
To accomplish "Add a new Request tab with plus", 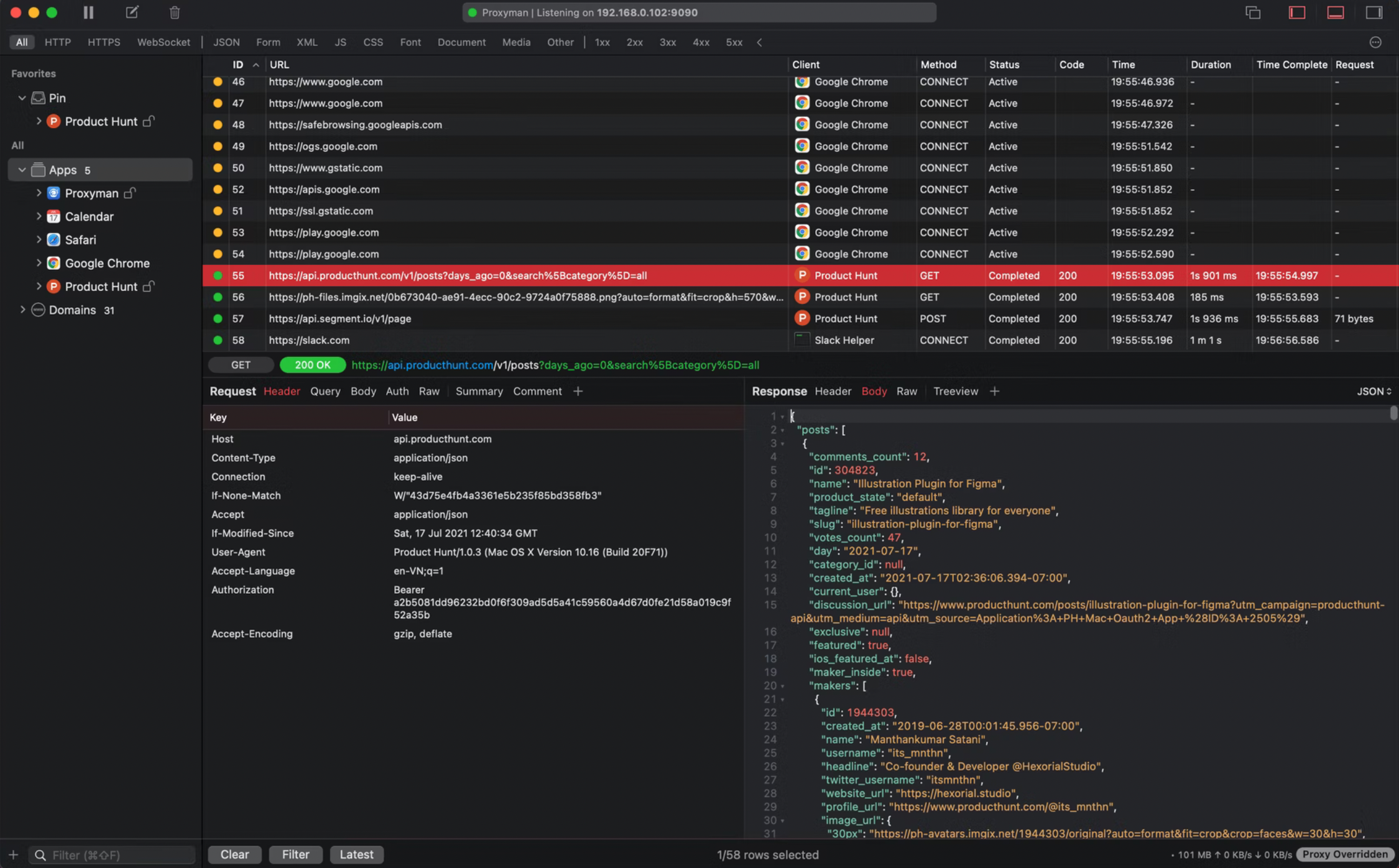I will point(578,391).
